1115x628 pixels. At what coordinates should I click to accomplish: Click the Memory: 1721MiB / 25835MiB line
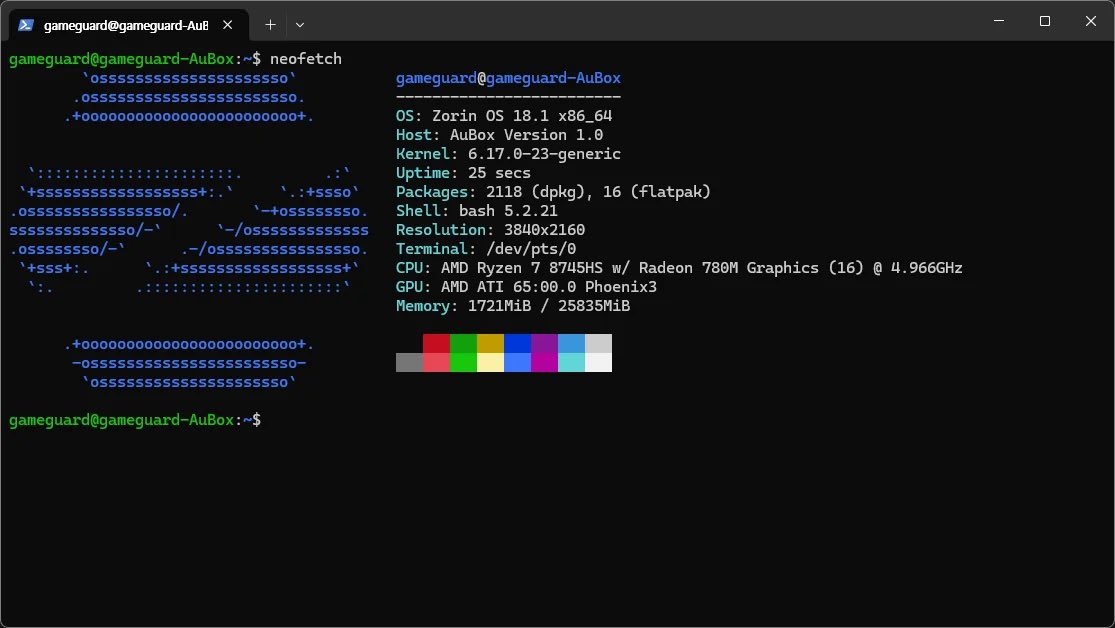(513, 306)
